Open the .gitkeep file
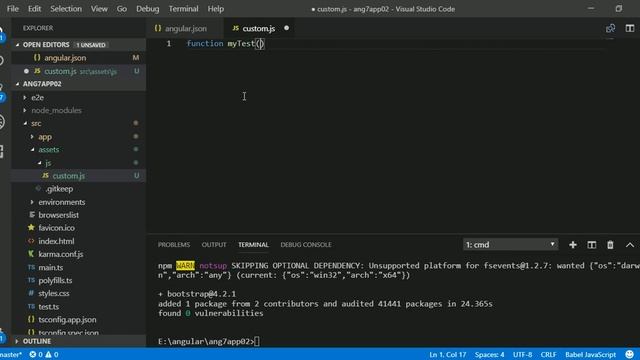640x360 pixels. coord(78,189)
